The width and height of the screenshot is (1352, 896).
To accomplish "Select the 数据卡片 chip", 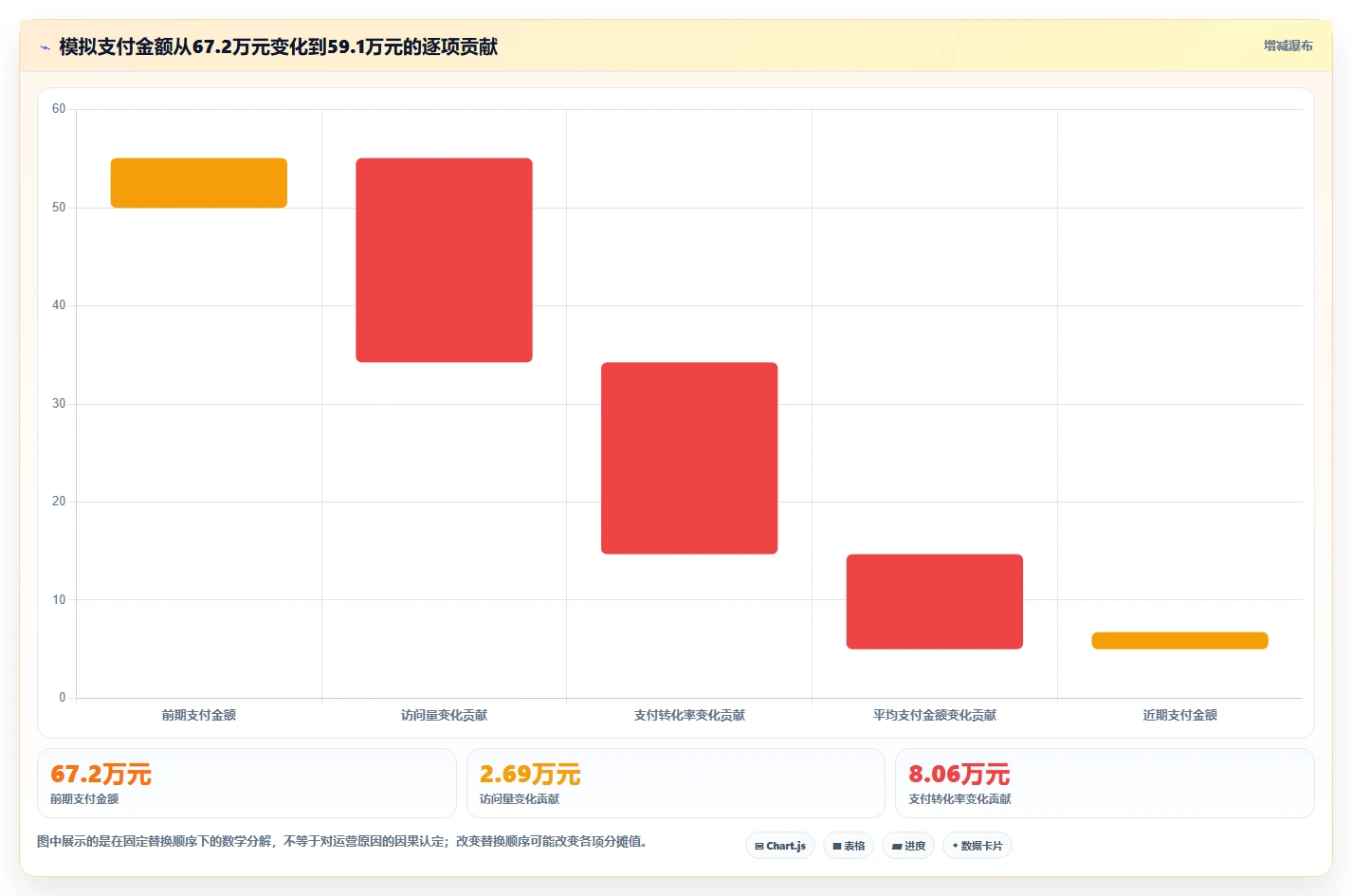I will (977, 846).
